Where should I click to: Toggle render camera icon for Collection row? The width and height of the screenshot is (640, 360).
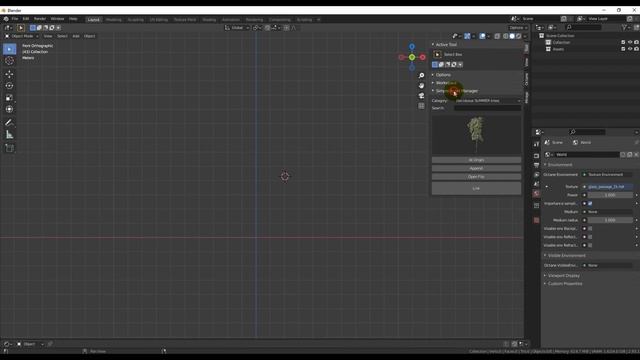[636, 42]
